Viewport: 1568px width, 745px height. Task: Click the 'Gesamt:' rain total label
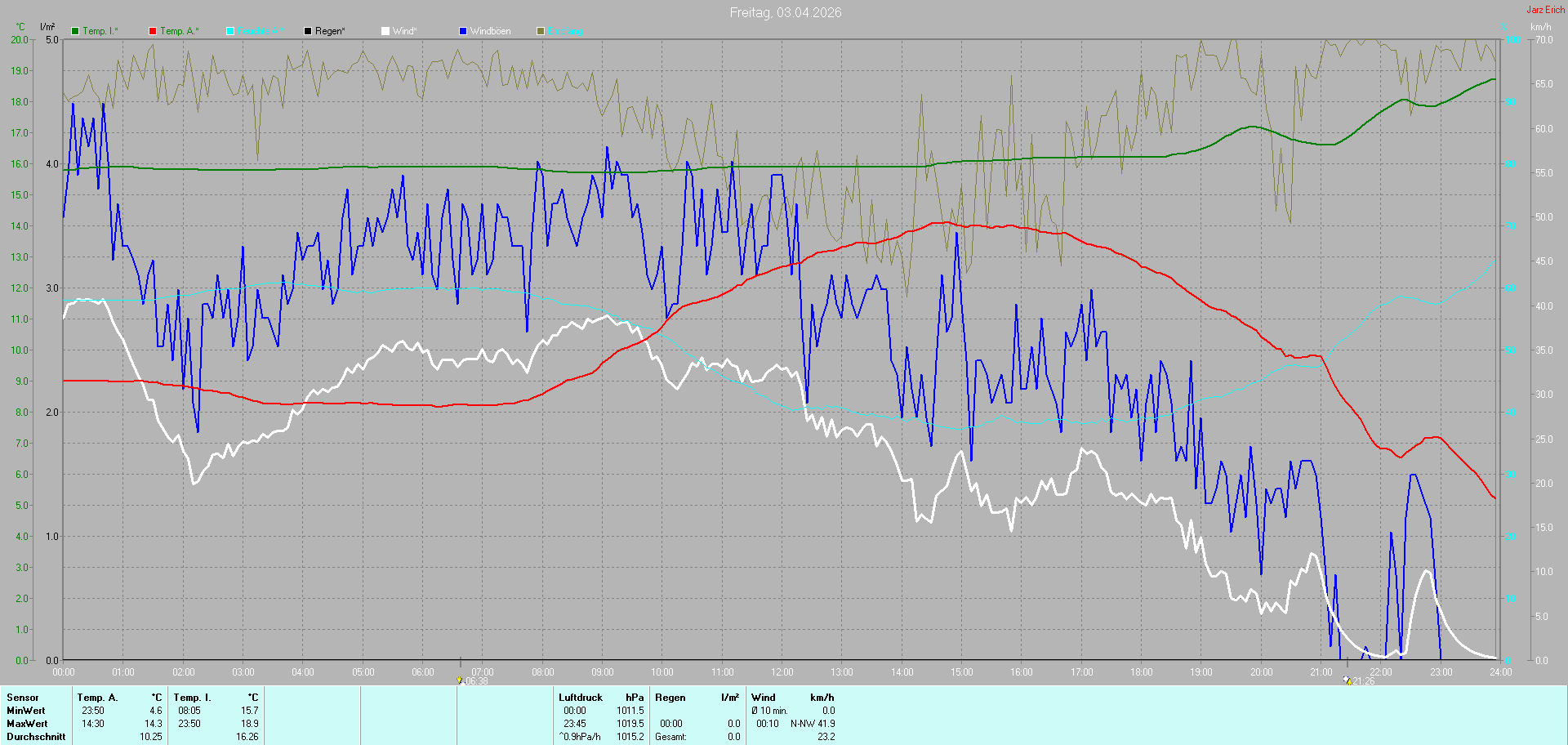(671, 737)
